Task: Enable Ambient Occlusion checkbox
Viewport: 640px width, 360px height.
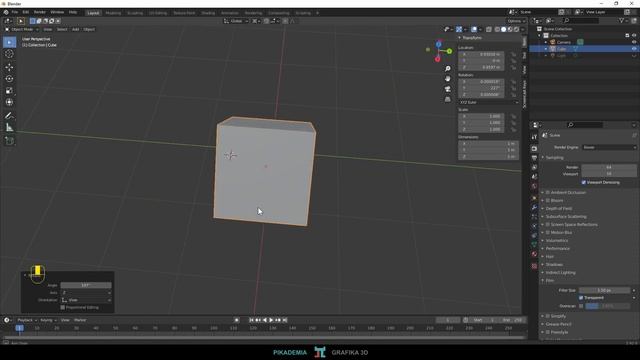Action: 548,192
